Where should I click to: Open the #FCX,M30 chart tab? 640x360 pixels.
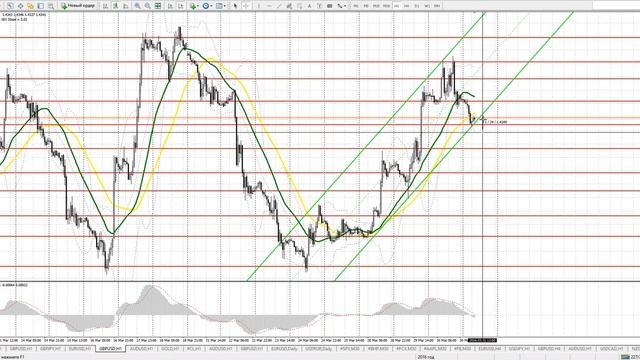coord(406,349)
